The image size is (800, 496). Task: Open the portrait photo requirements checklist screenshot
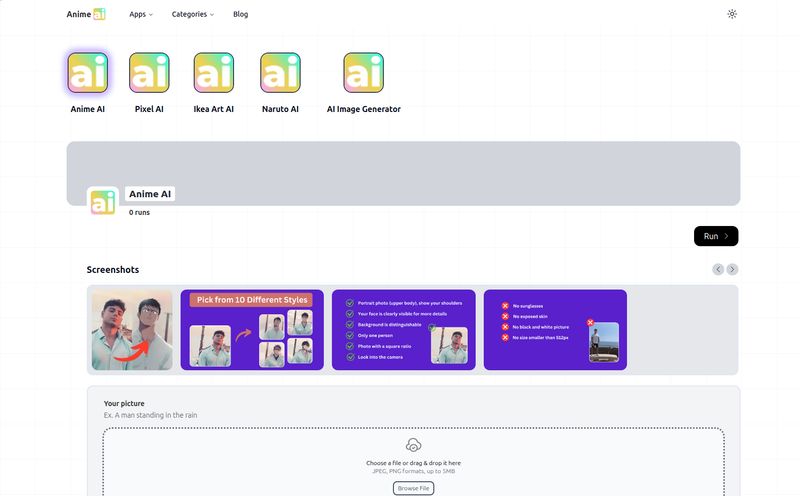[x=404, y=330]
